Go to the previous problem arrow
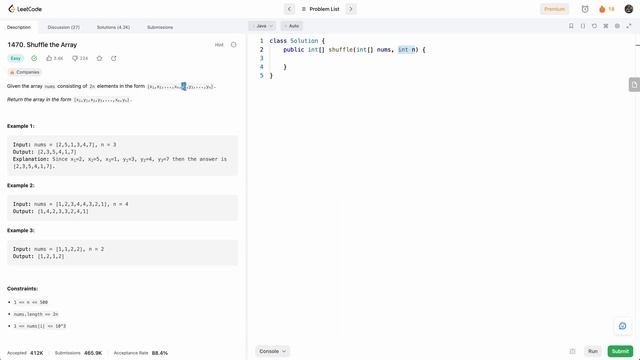 pyautogui.click(x=289, y=9)
